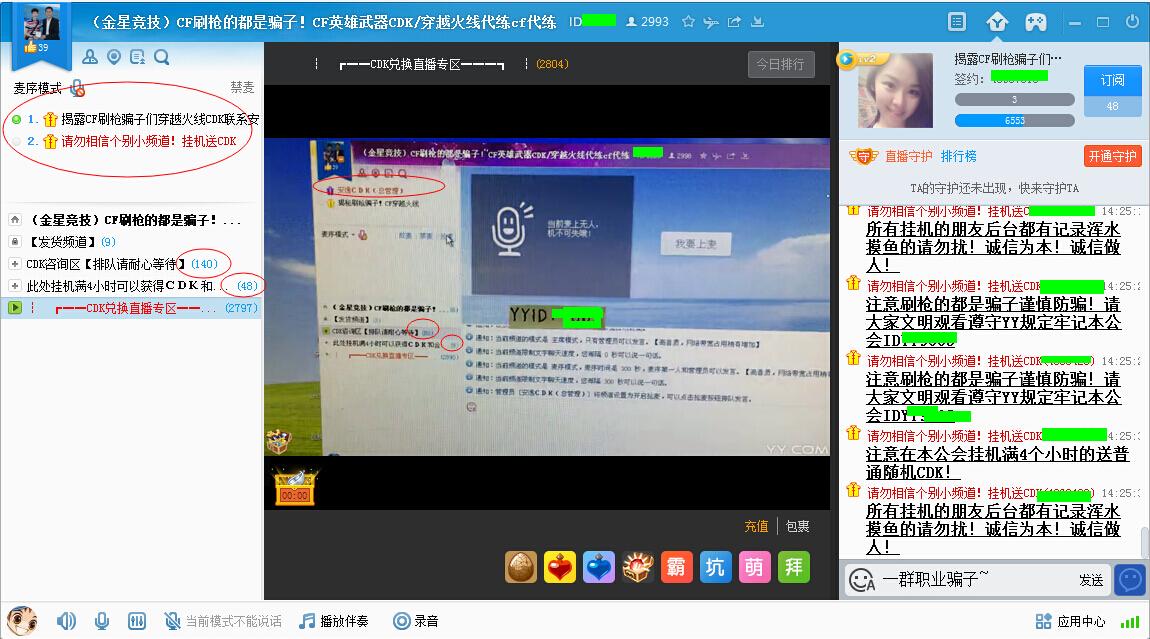
Task: Select the 发货频道 channel row
Action: pos(132,241)
